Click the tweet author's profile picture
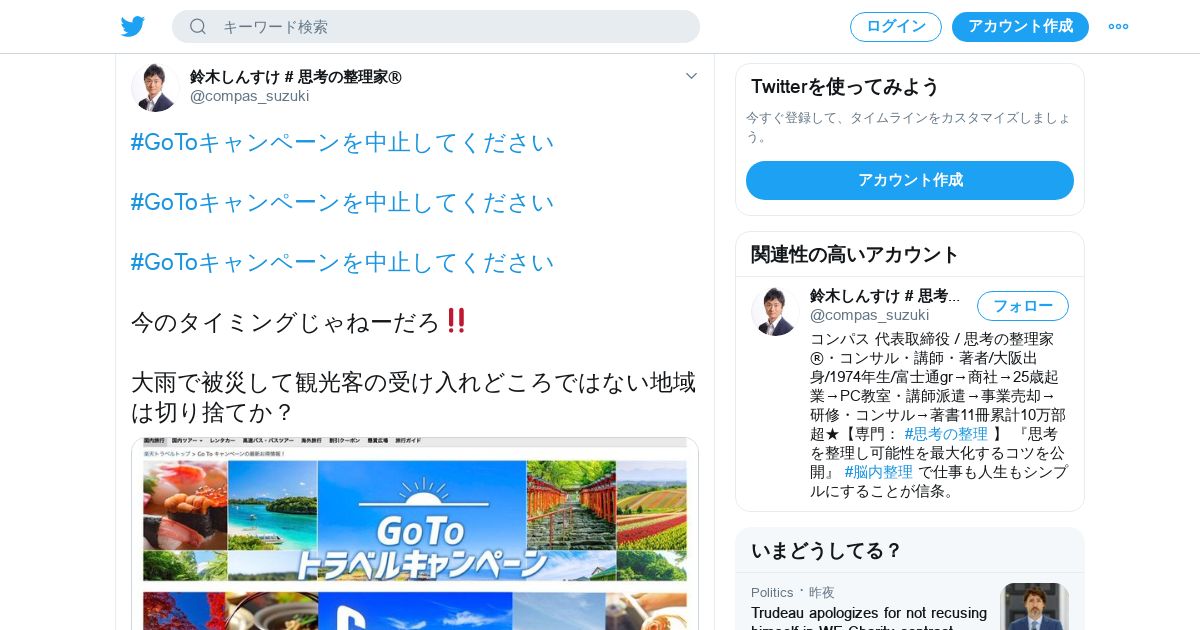 [155, 87]
